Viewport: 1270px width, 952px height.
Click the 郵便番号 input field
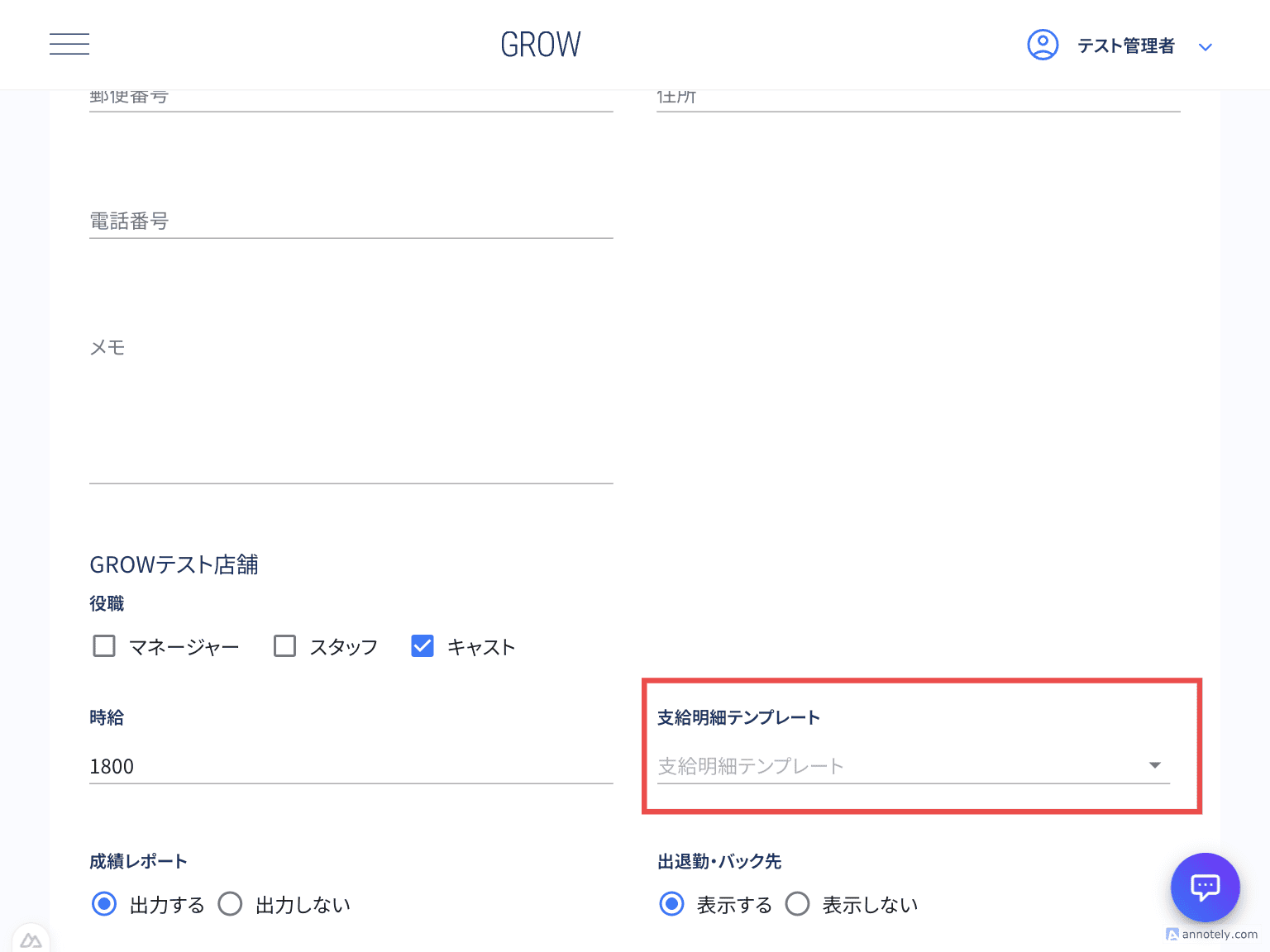click(347, 98)
